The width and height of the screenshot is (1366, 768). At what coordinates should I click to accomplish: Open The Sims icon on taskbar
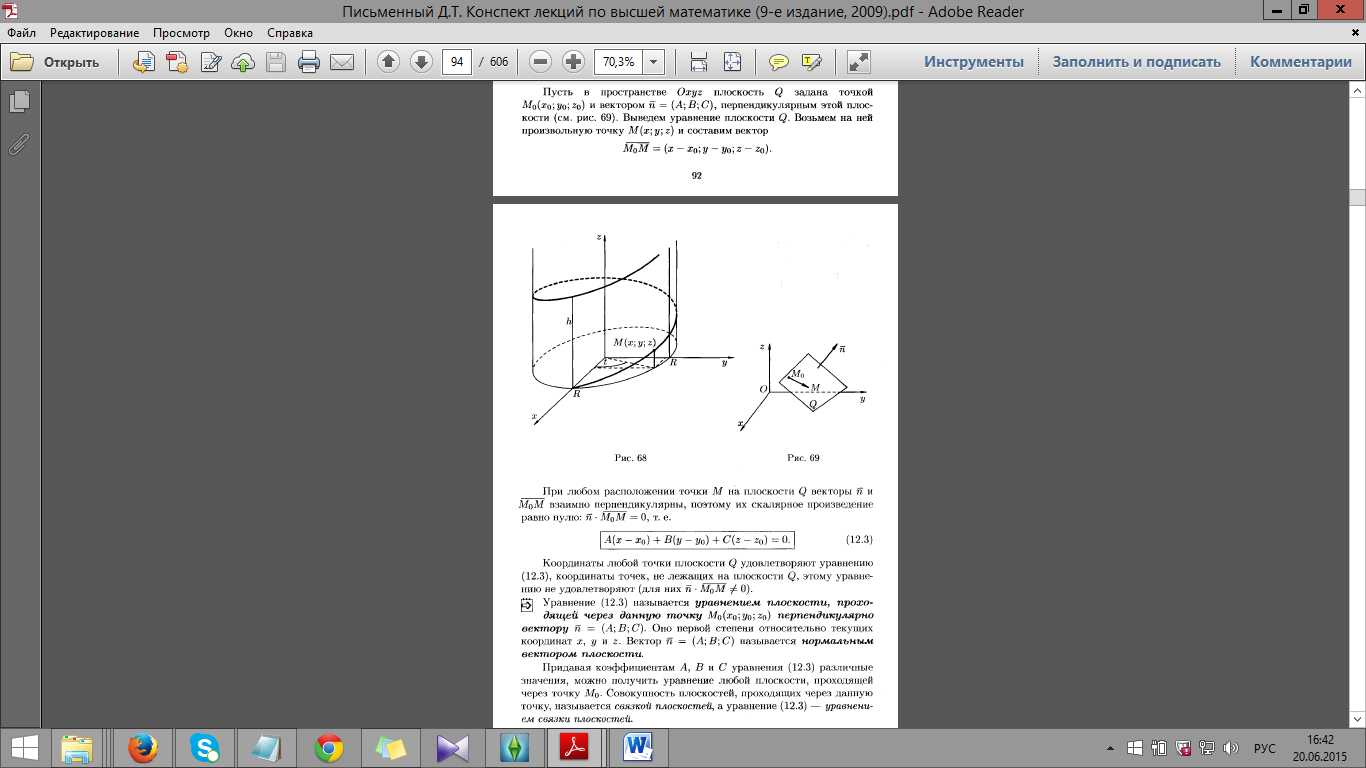coord(515,748)
